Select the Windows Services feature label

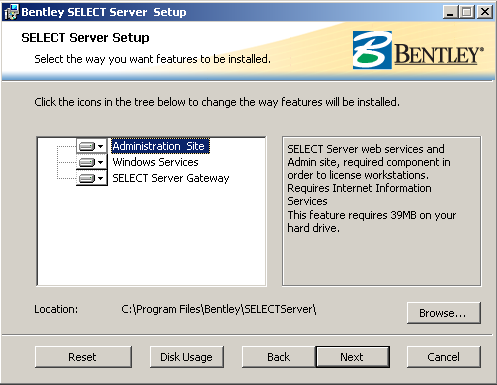[155, 162]
